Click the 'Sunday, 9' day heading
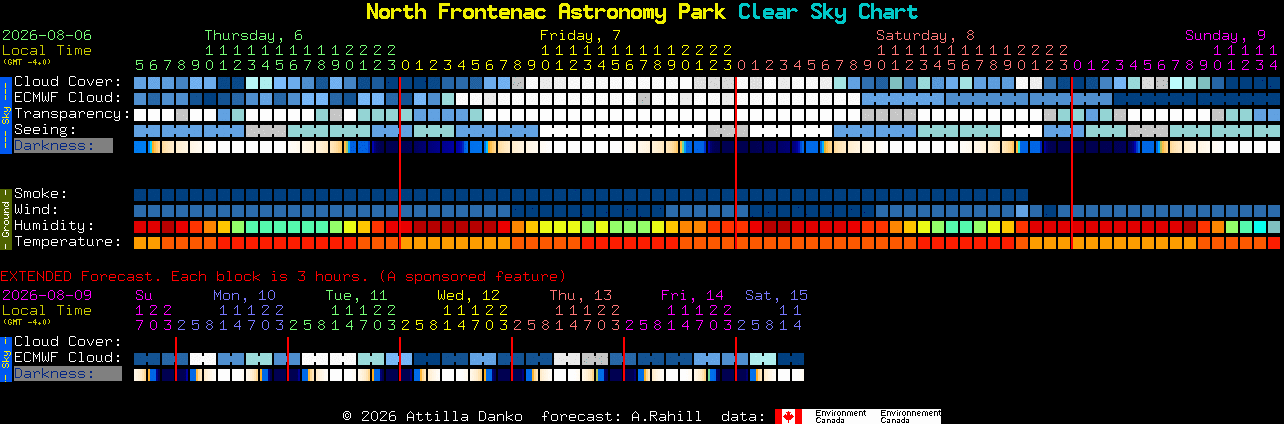Image resolution: width=1284 pixels, height=424 pixels. 1225,35
